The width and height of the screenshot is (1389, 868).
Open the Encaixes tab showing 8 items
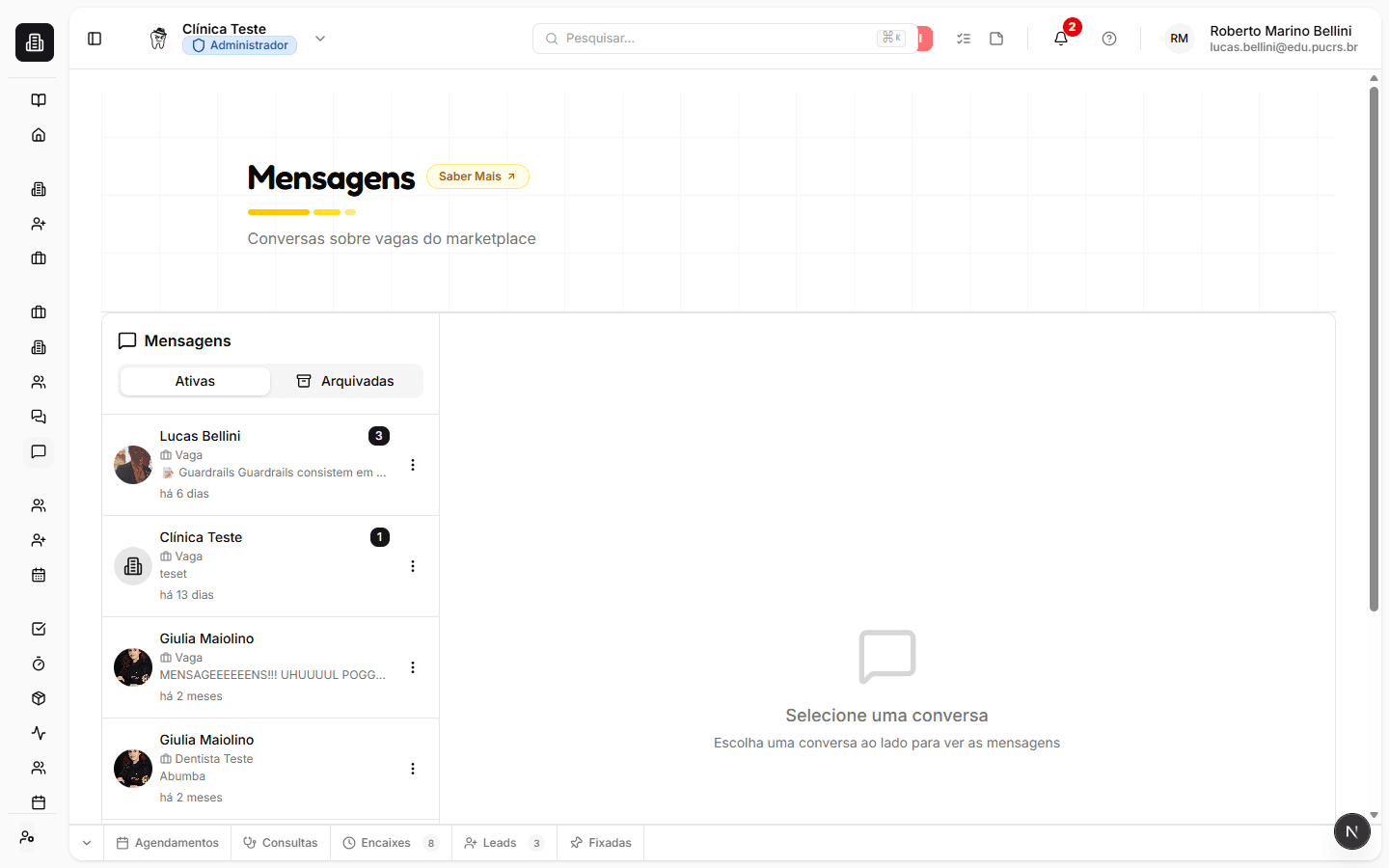coord(385,842)
